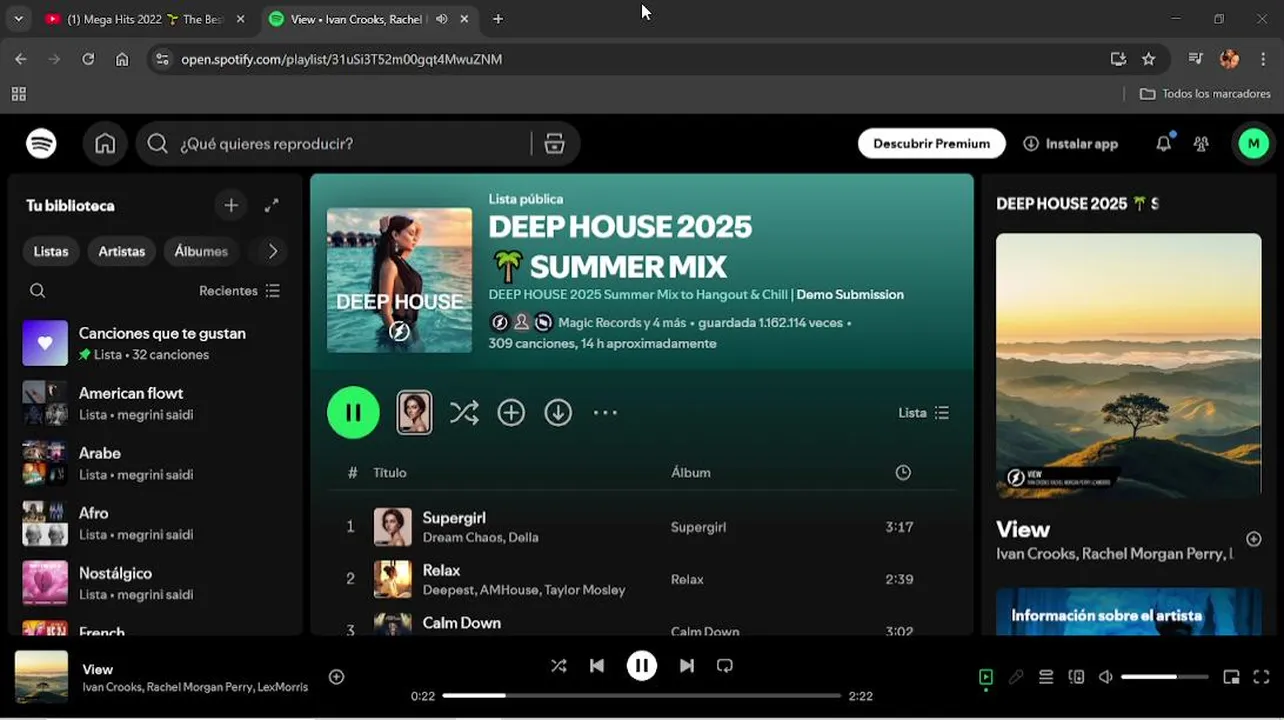1284x720 pixels.
Task: Toggle repeat in player bar
Action: coord(725,666)
